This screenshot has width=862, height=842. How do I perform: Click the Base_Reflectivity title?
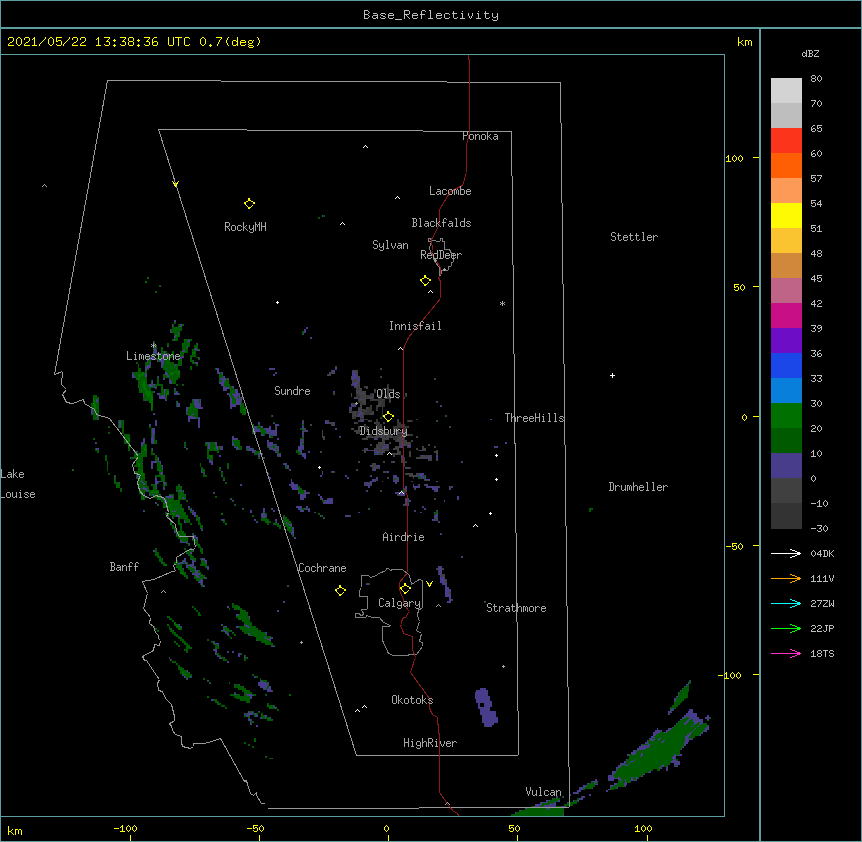tap(431, 15)
